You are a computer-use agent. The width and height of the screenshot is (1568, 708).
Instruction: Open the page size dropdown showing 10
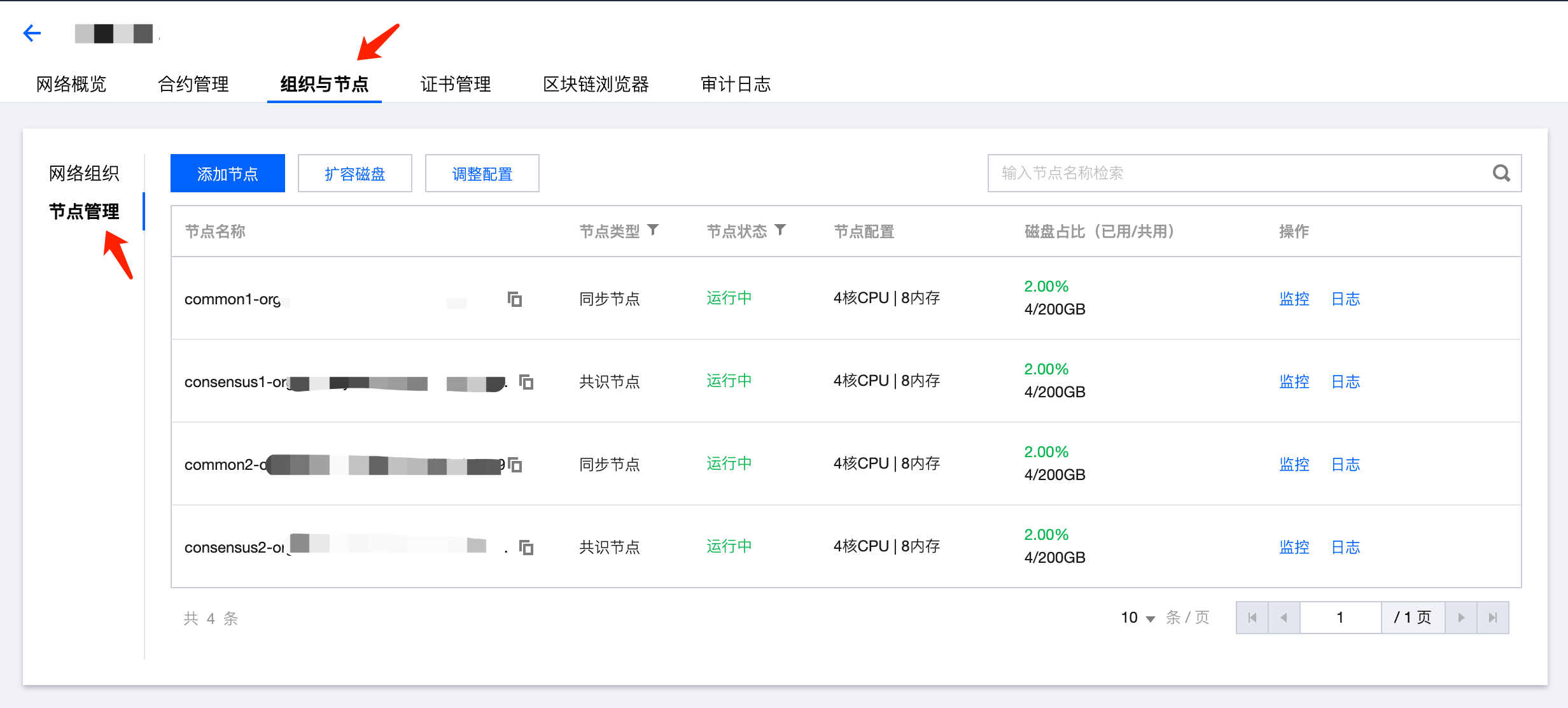tap(1137, 617)
